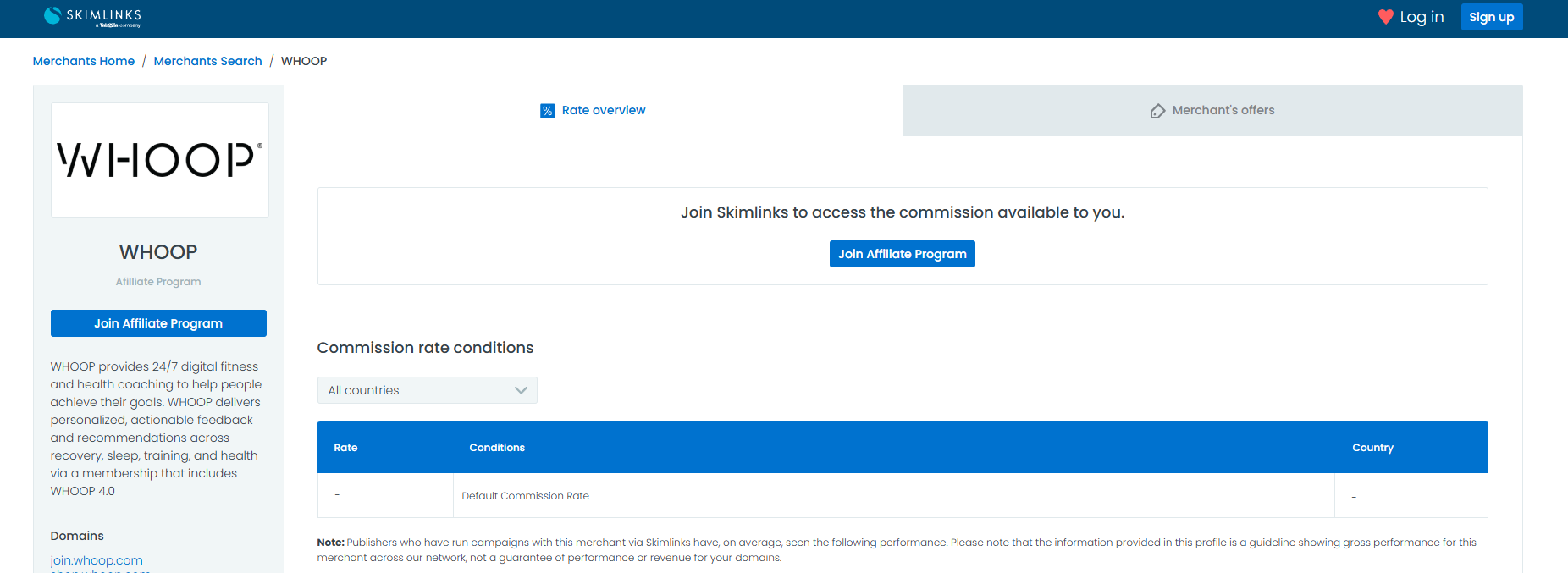This screenshot has width=1568, height=573.
Task: Click the Domains heading
Action: pyautogui.click(x=77, y=536)
